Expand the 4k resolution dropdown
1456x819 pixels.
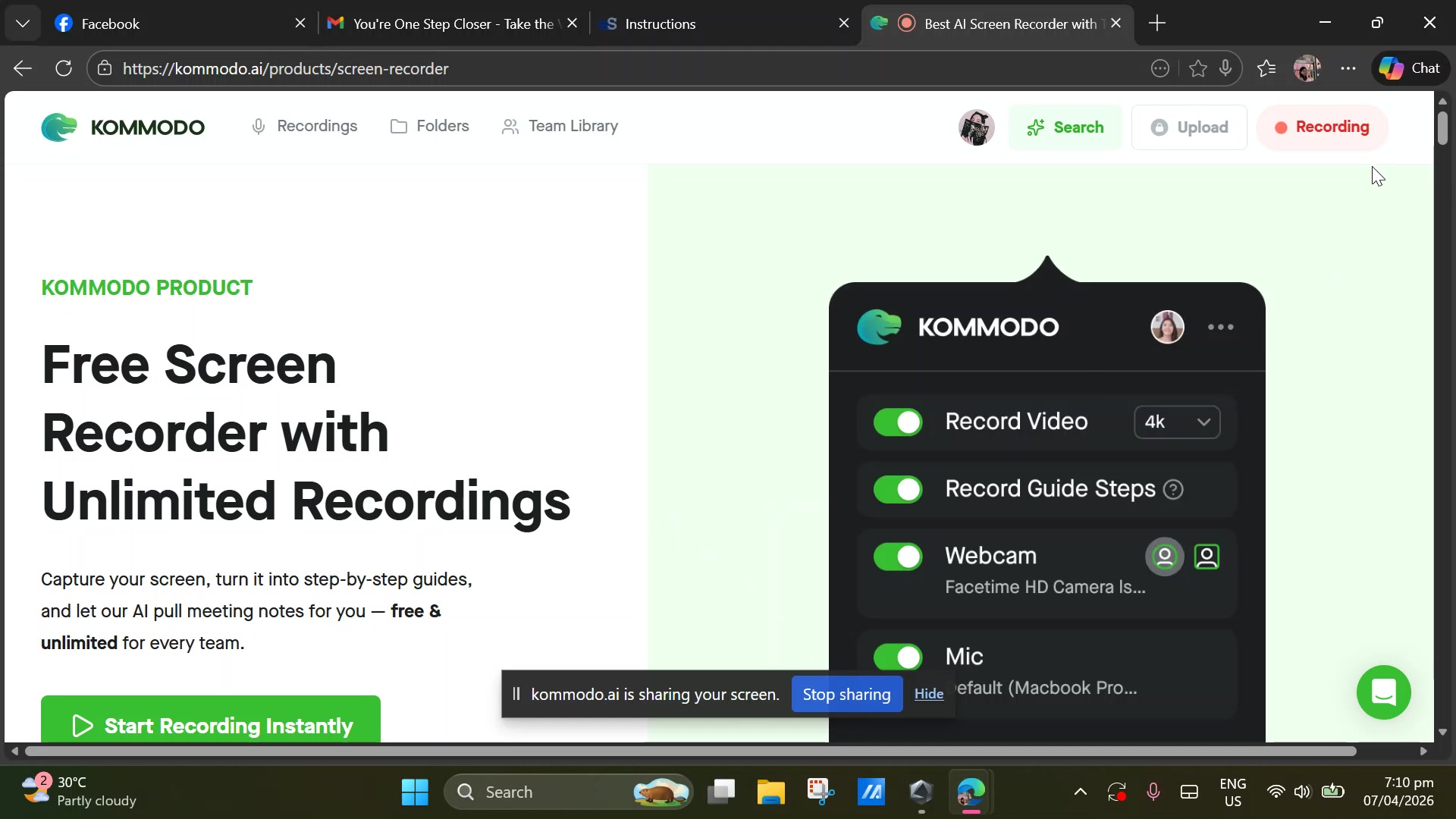(1177, 422)
